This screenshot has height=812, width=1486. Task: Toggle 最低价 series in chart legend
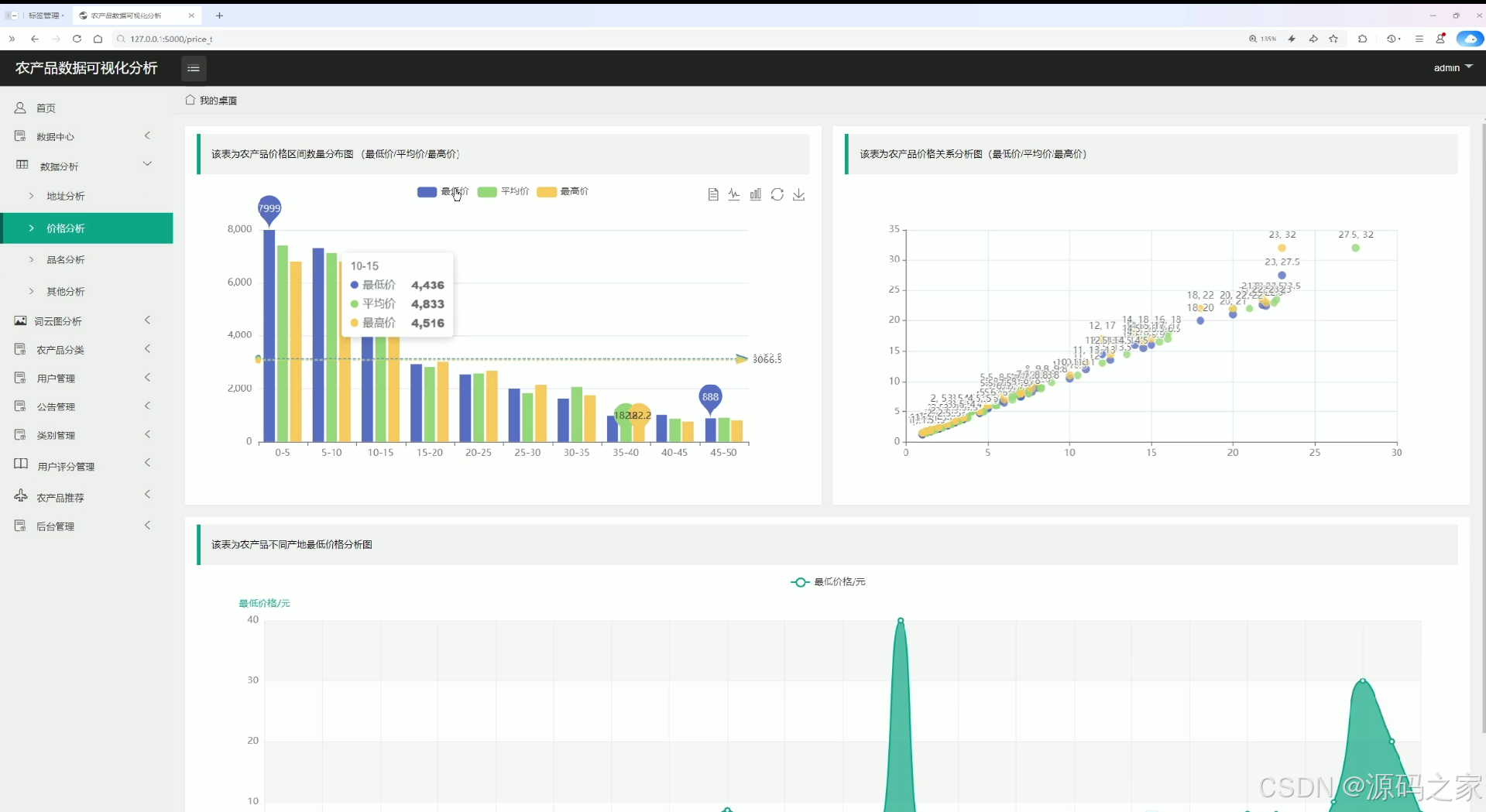click(443, 191)
